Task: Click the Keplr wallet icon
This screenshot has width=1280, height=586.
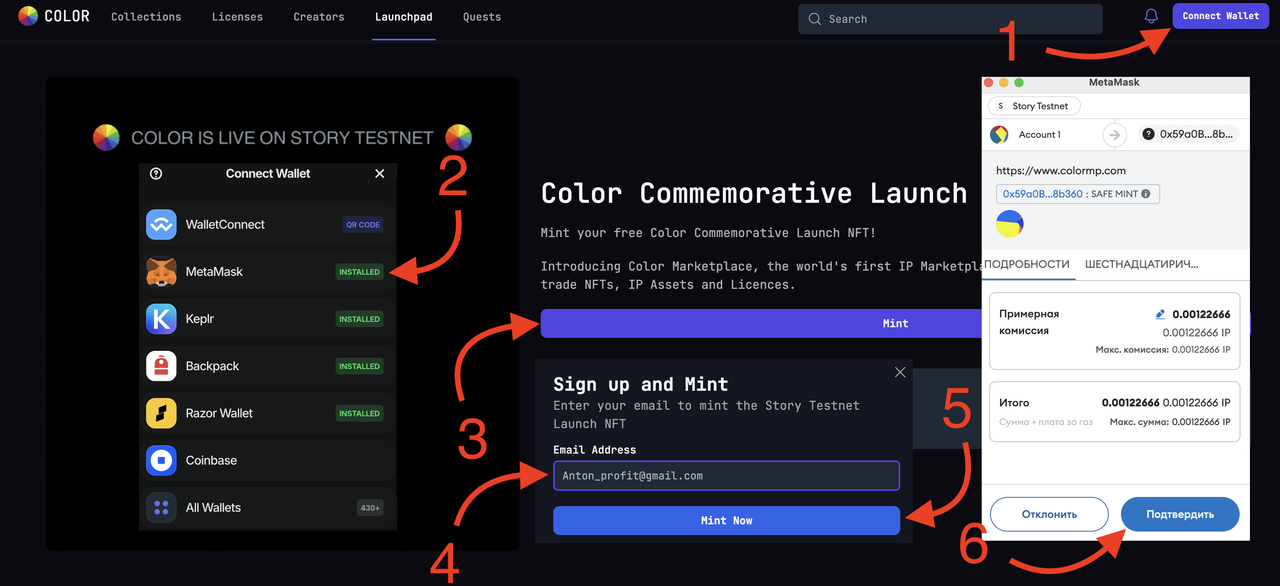Action: tap(161, 319)
